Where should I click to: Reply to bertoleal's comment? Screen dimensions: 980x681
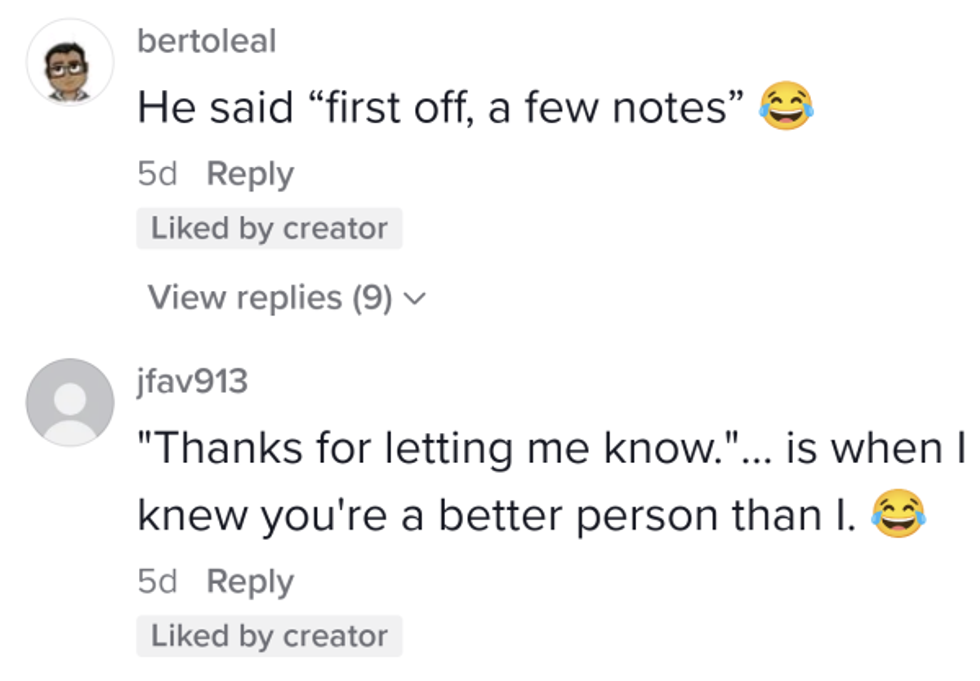(250, 174)
